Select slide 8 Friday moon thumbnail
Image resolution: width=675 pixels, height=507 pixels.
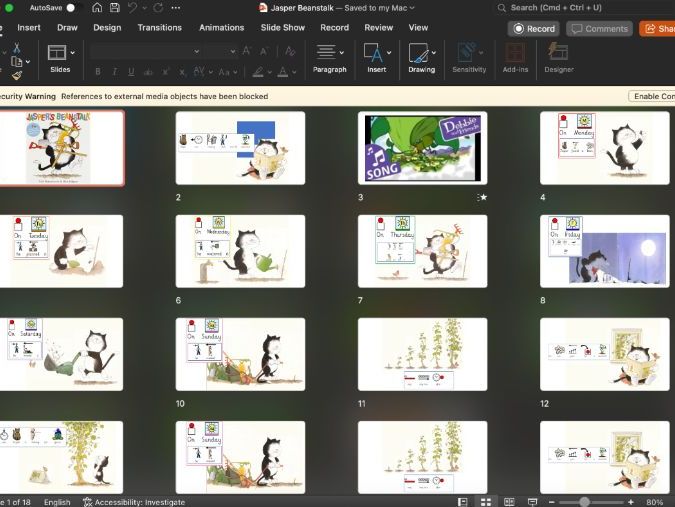click(604, 251)
